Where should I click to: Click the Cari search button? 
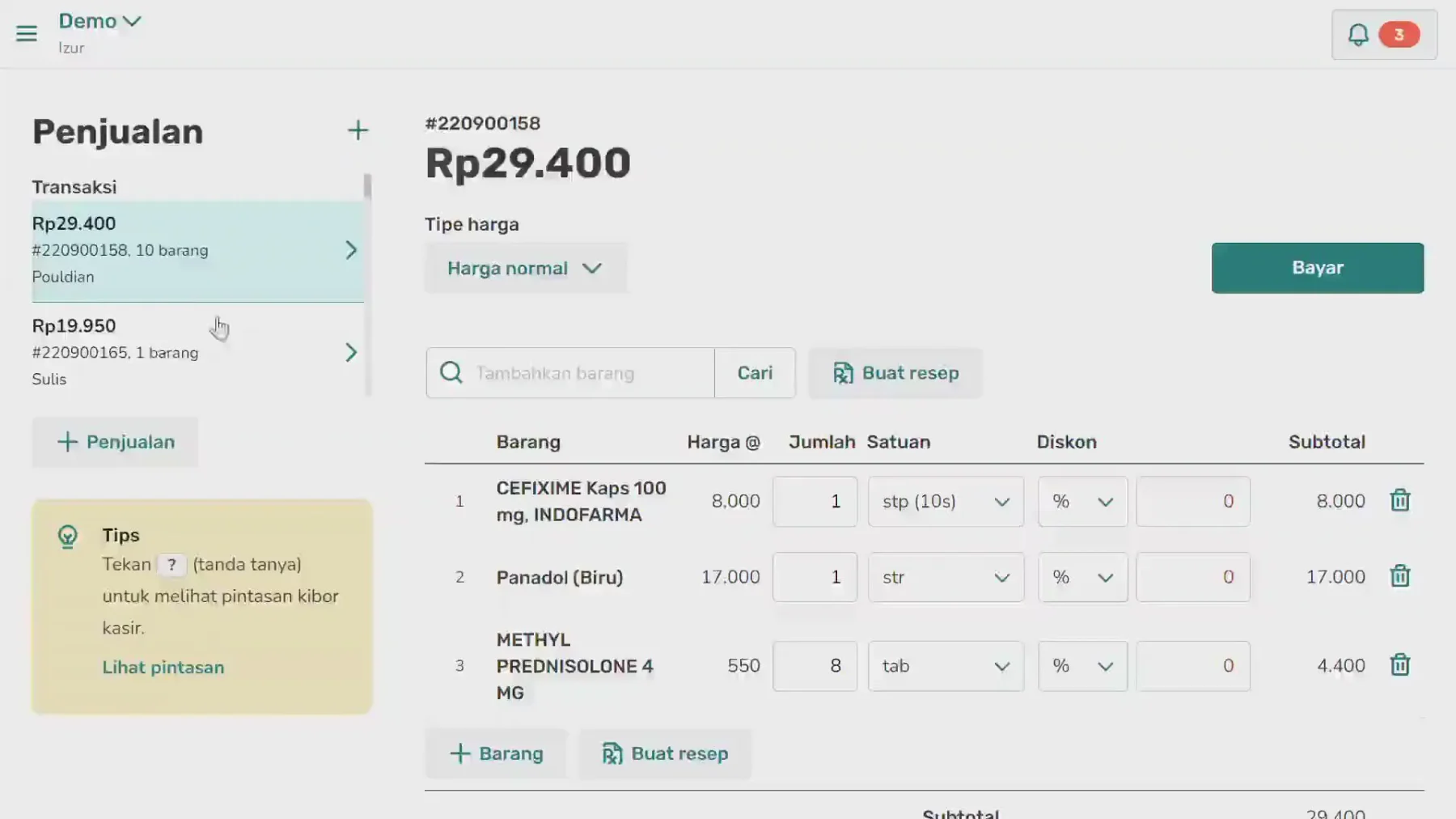pyautogui.click(x=755, y=372)
